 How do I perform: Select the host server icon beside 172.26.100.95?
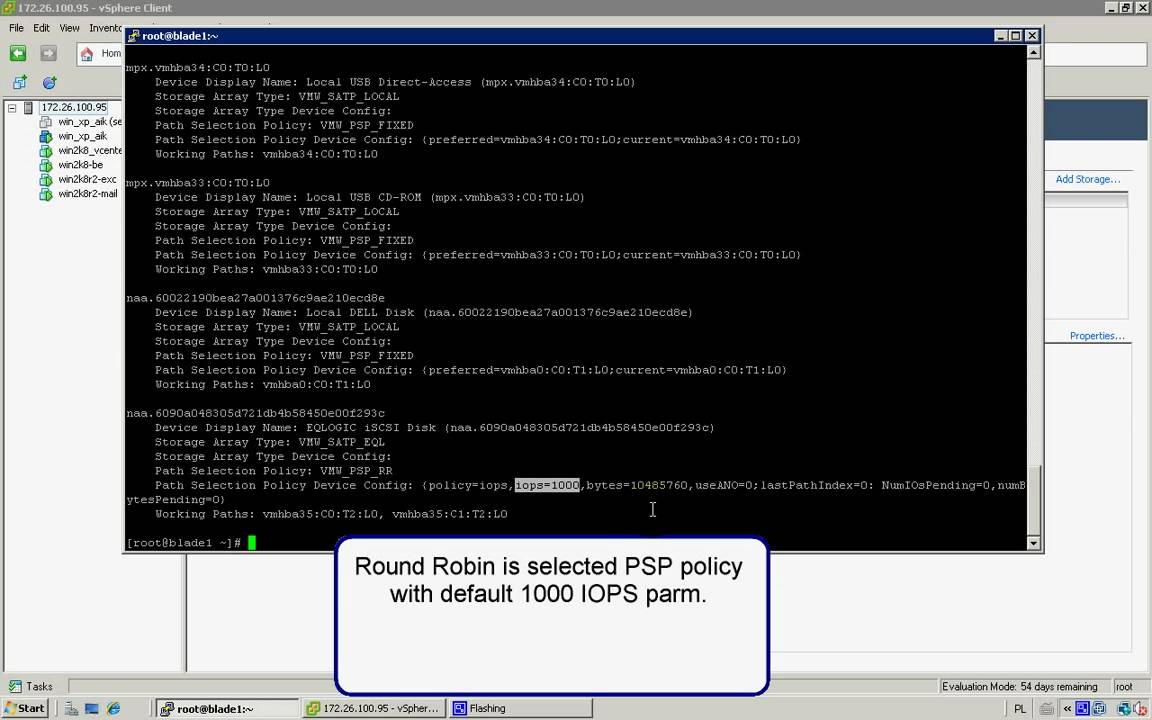[x=29, y=107]
